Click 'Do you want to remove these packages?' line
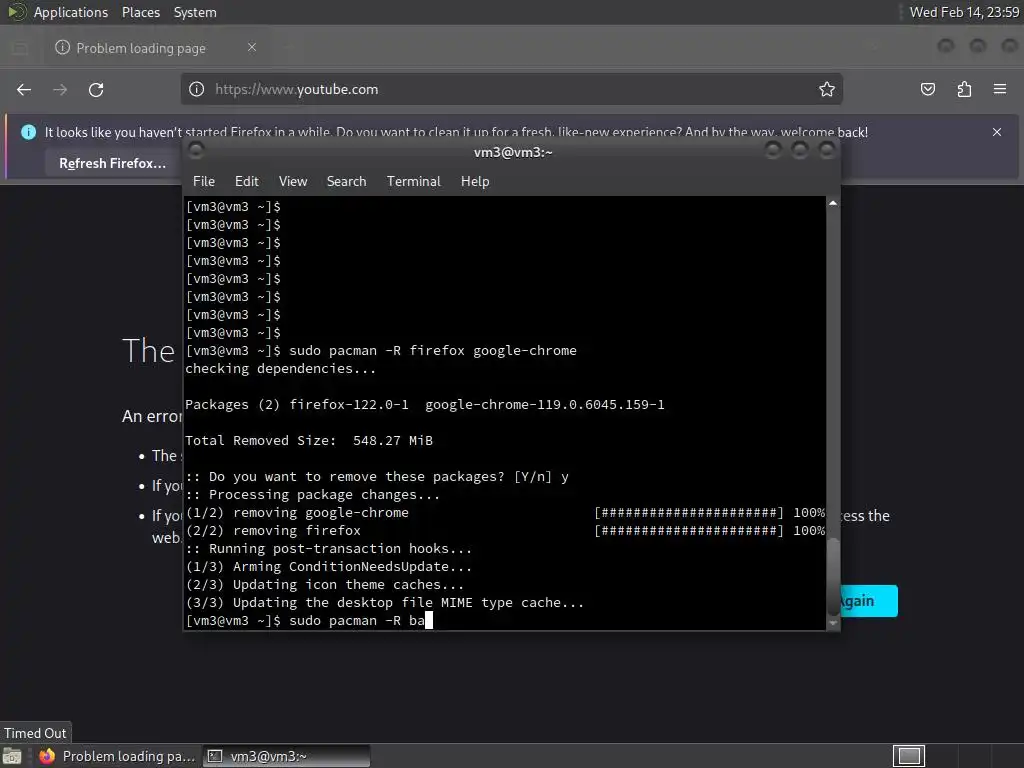Screen dimensions: 1024x768 pos(377,477)
